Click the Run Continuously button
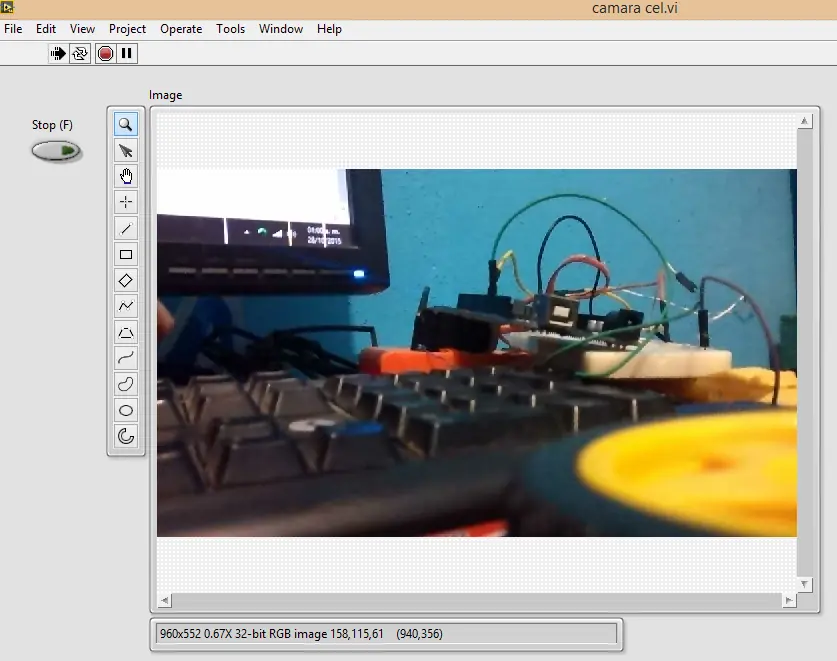Screen dimensions: 837x661 pyautogui.click(x=80, y=53)
